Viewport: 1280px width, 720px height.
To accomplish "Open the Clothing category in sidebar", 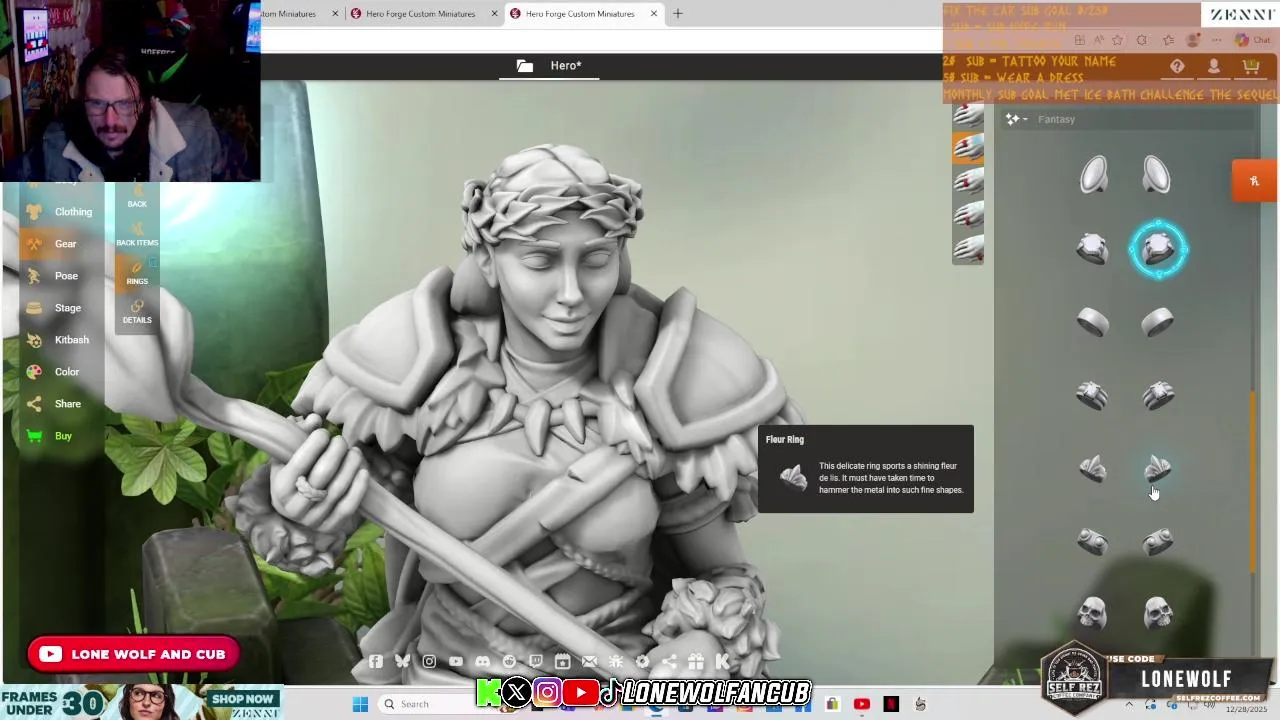I will point(60,212).
